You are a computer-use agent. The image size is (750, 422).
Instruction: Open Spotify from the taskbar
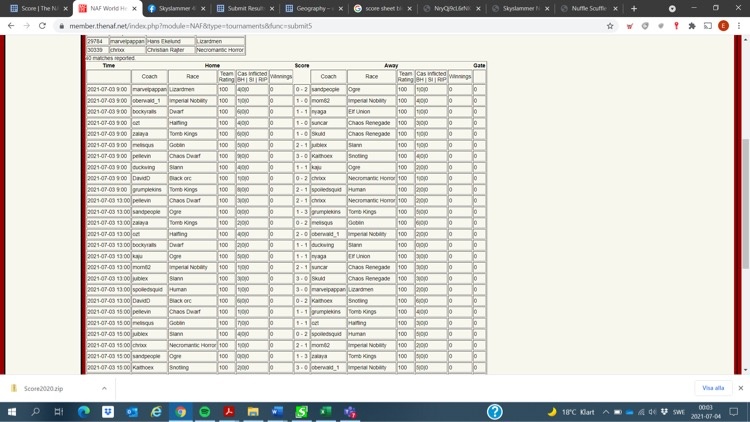(x=204, y=412)
